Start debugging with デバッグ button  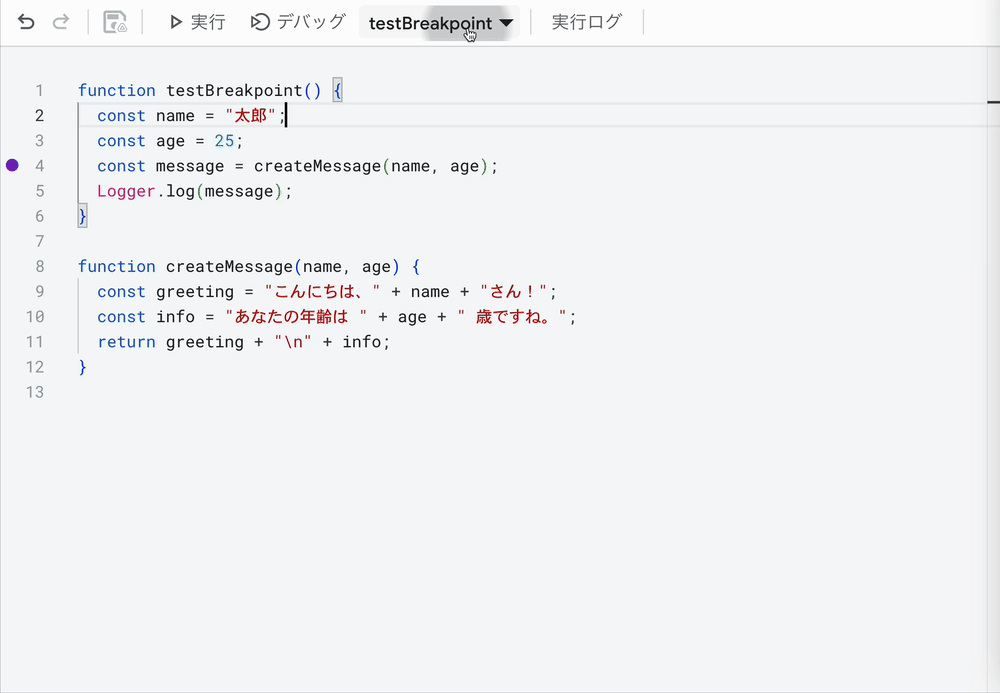click(298, 22)
